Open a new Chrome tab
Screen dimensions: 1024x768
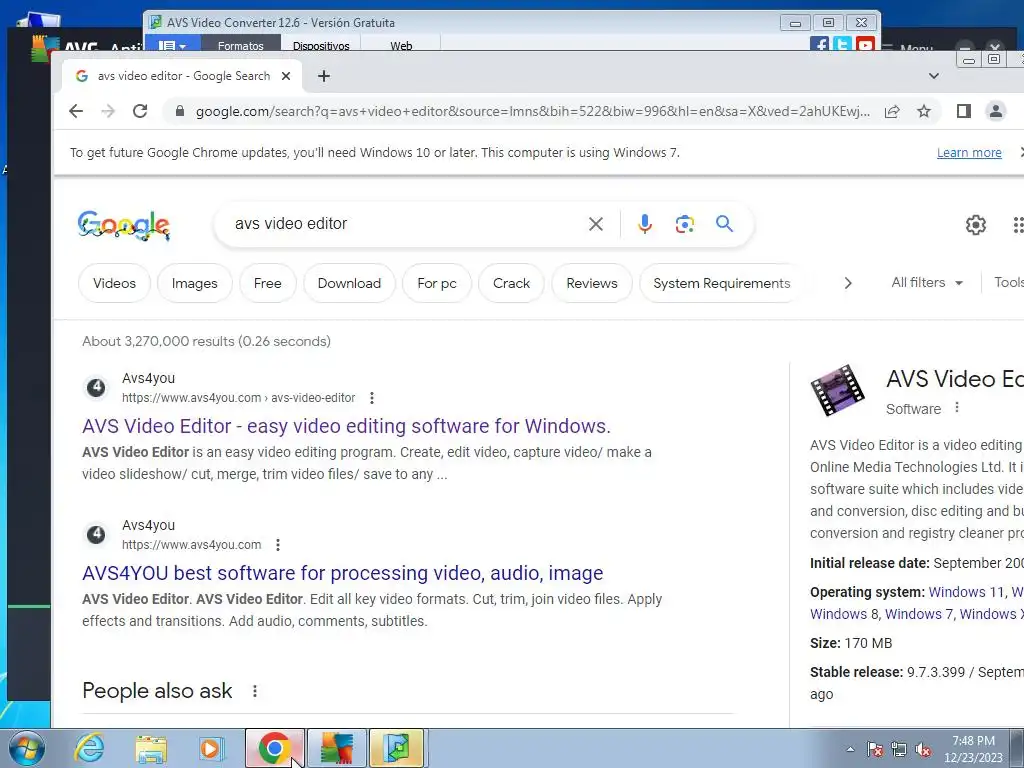pos(324,76)
